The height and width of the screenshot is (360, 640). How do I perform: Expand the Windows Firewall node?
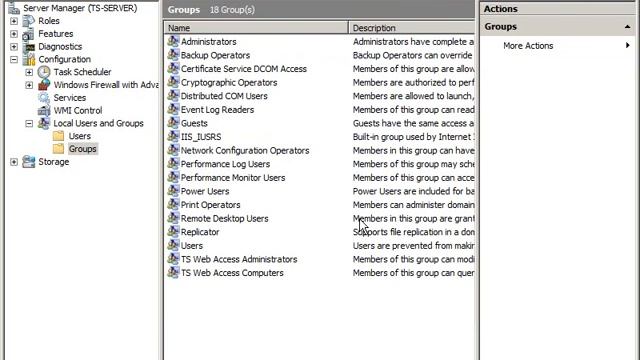point(29,85)
